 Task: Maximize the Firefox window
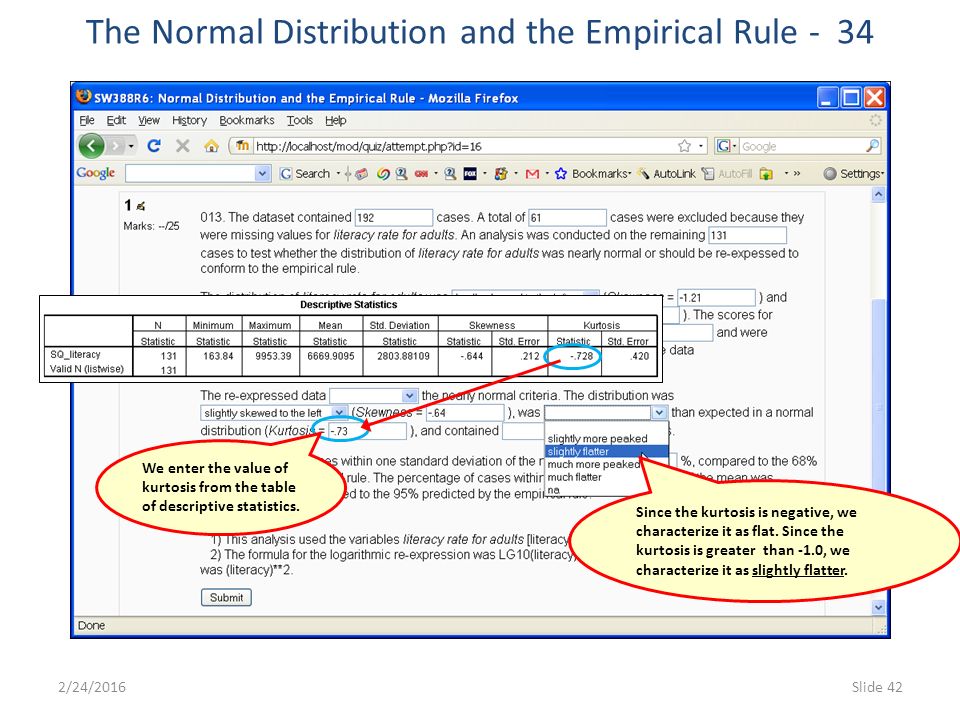[851, 97]
